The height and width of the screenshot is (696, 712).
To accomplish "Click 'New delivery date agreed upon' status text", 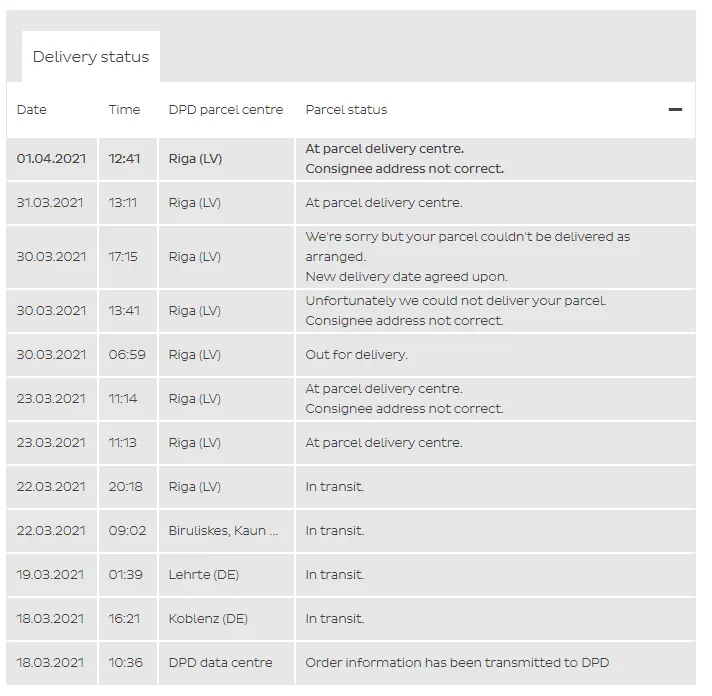I will pyautogui.click(x=406, y=276).
